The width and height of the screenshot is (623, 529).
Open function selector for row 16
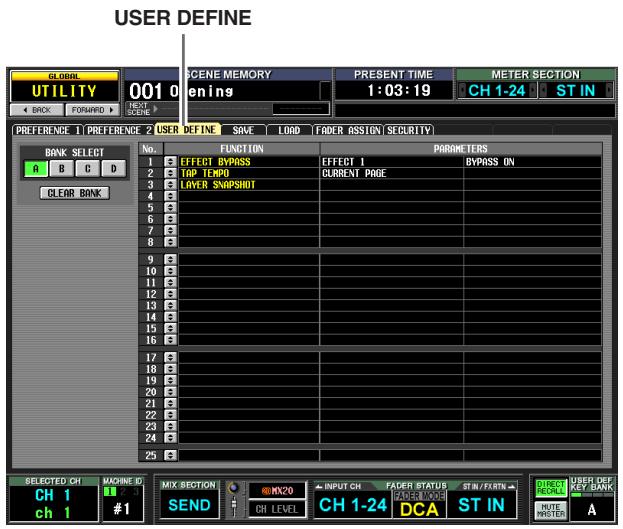coord(170,340)
